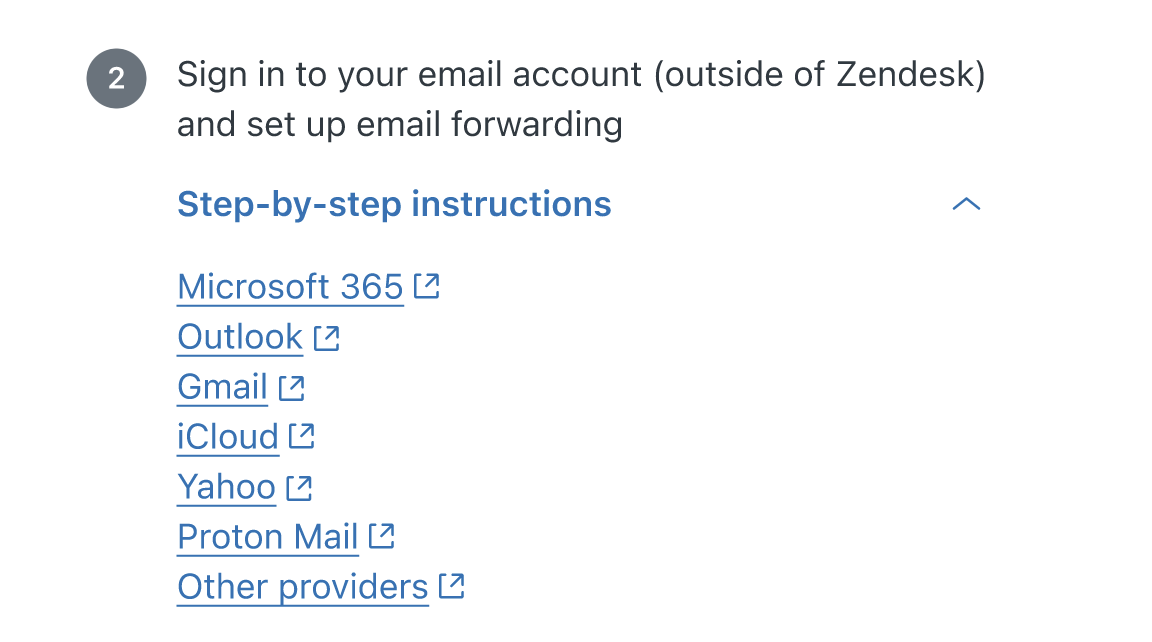The image size is (1152, 642).
Task: Click the external link icon after Other providers
Action: coord(452,586)
